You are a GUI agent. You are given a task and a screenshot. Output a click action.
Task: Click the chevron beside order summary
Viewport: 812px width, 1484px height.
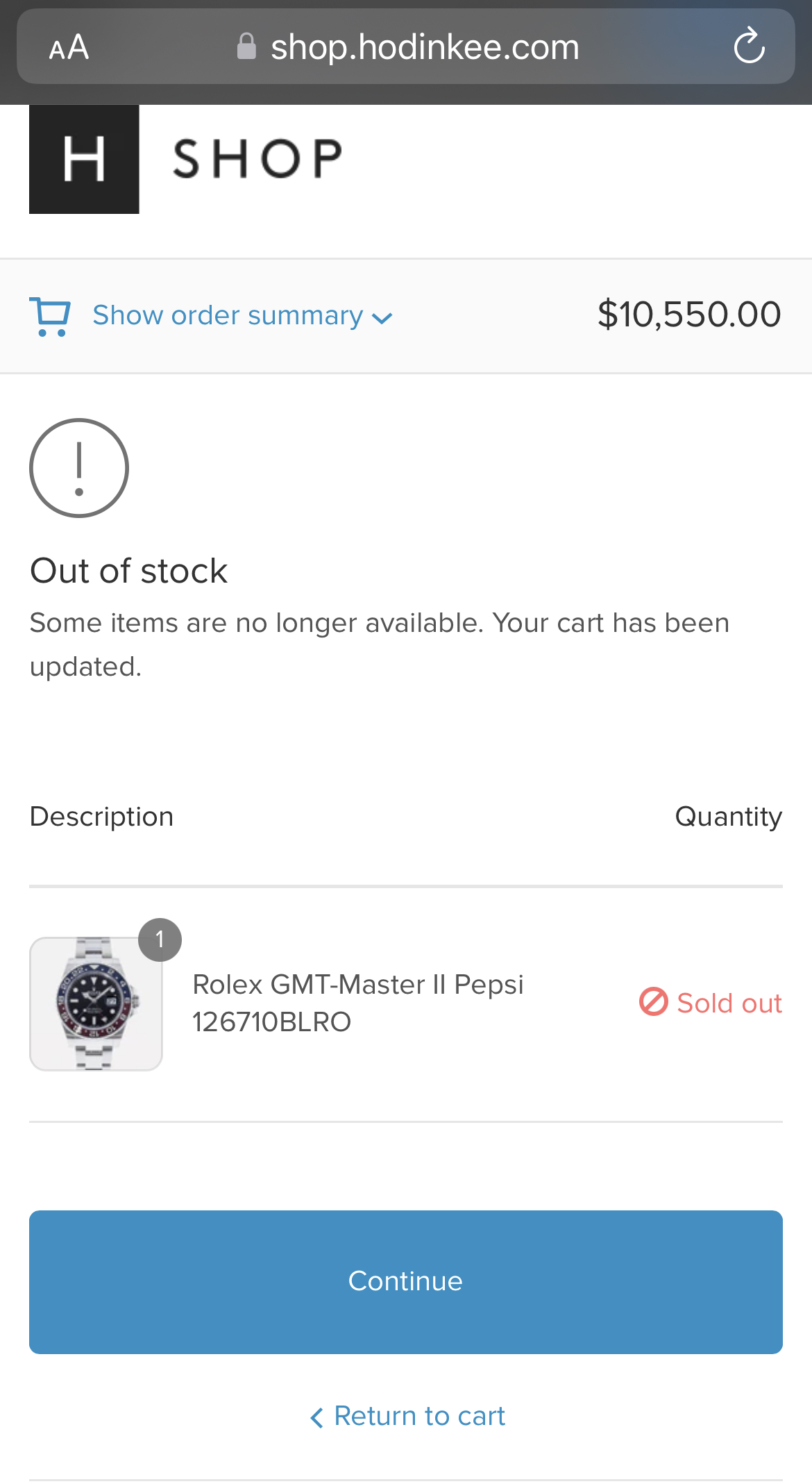pyautogui.click(x=382, y=319)
